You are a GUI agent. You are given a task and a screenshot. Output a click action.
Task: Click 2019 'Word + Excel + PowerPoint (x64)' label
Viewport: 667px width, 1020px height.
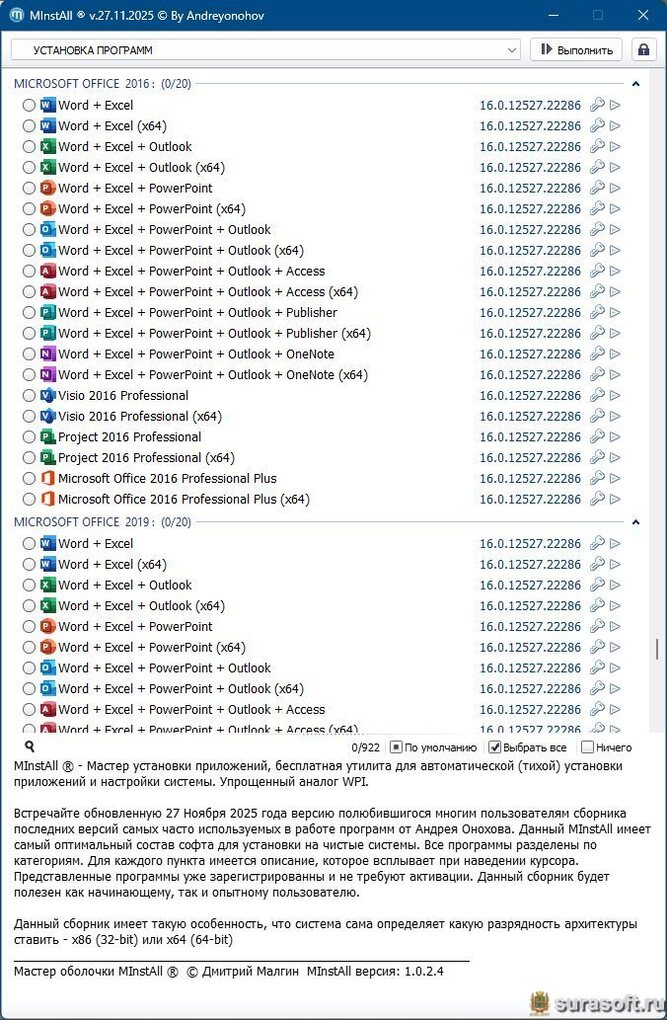(x=152, y=648)
